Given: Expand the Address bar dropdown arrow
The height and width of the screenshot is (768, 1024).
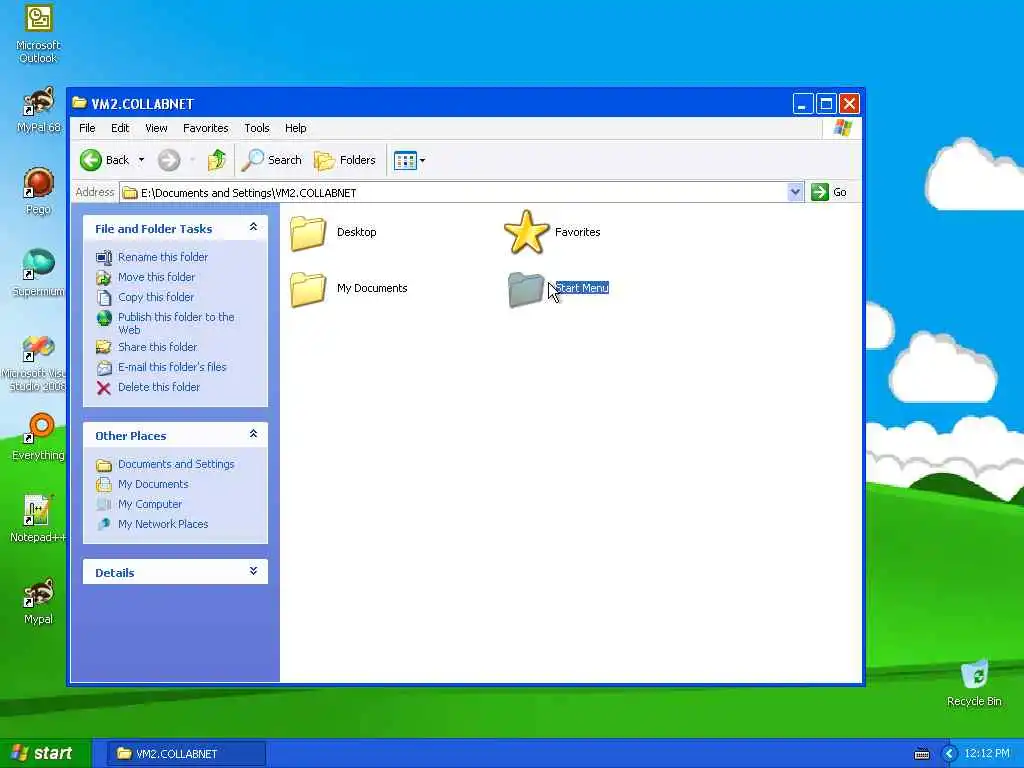Looking at the screenshot, I should (x=795, y=192).
